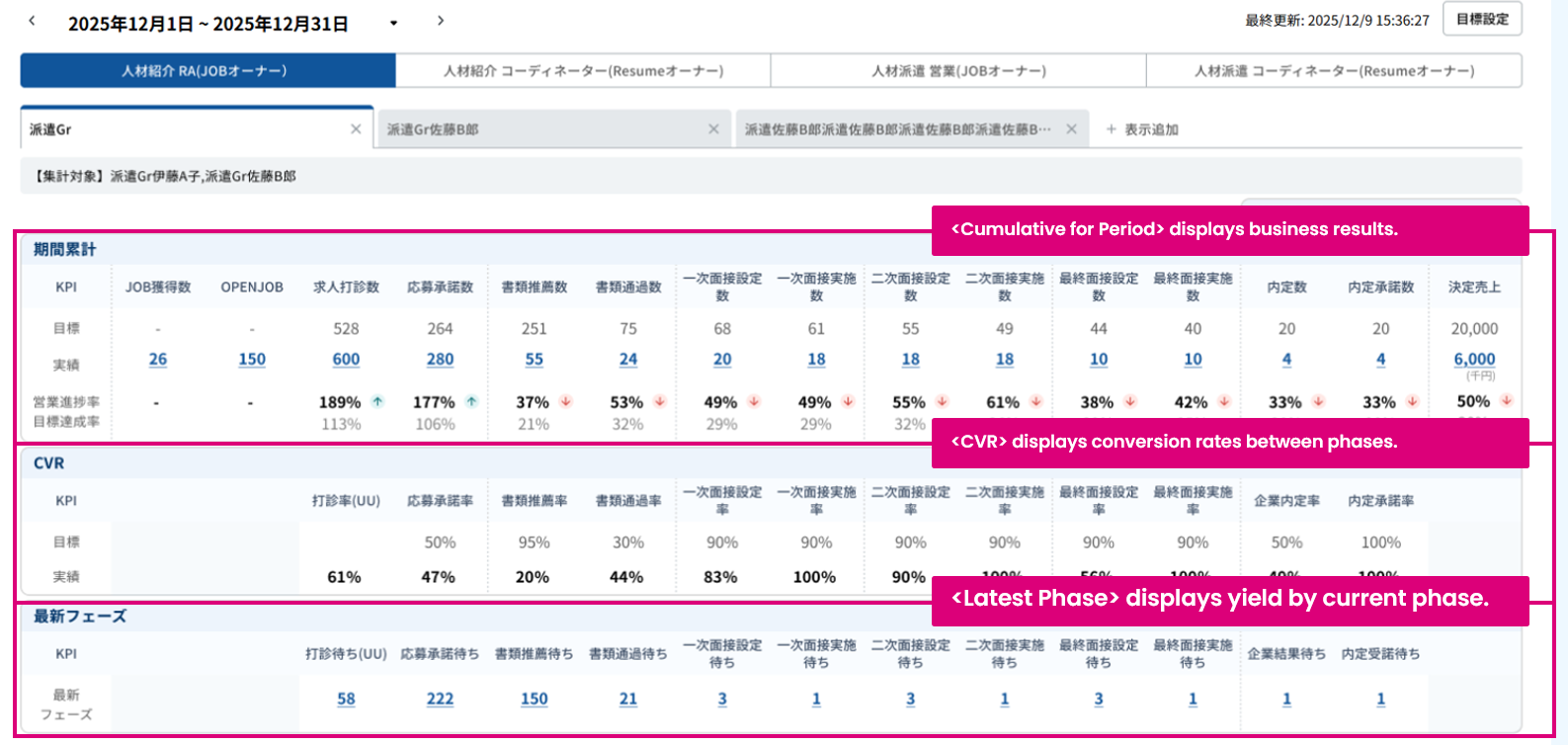Open the date range dropdown arrow
The height and width of the screenshot is (745, 1568).
pyautogui.click(x=393, y=23)
